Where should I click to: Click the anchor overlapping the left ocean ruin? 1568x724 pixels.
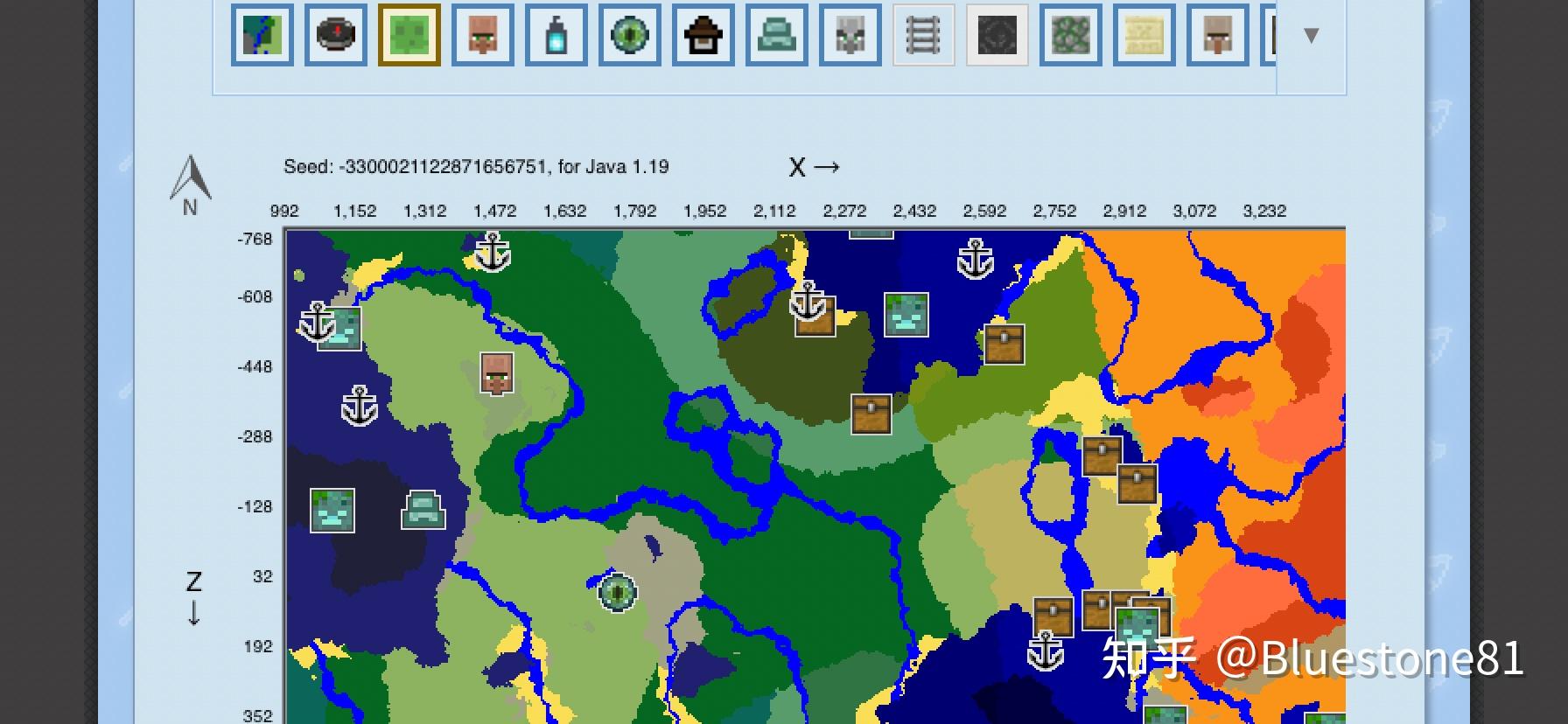point(317,322)
